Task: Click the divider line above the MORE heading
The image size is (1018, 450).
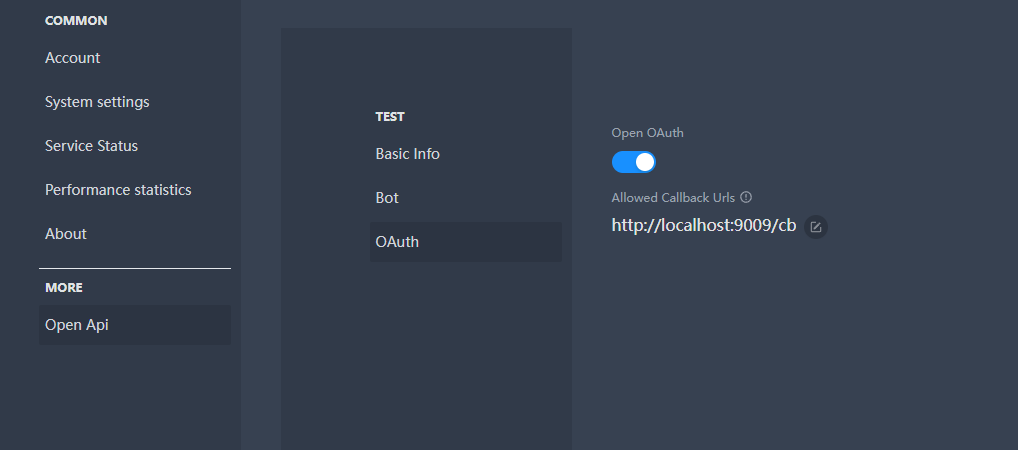Action: coord(134,268)
